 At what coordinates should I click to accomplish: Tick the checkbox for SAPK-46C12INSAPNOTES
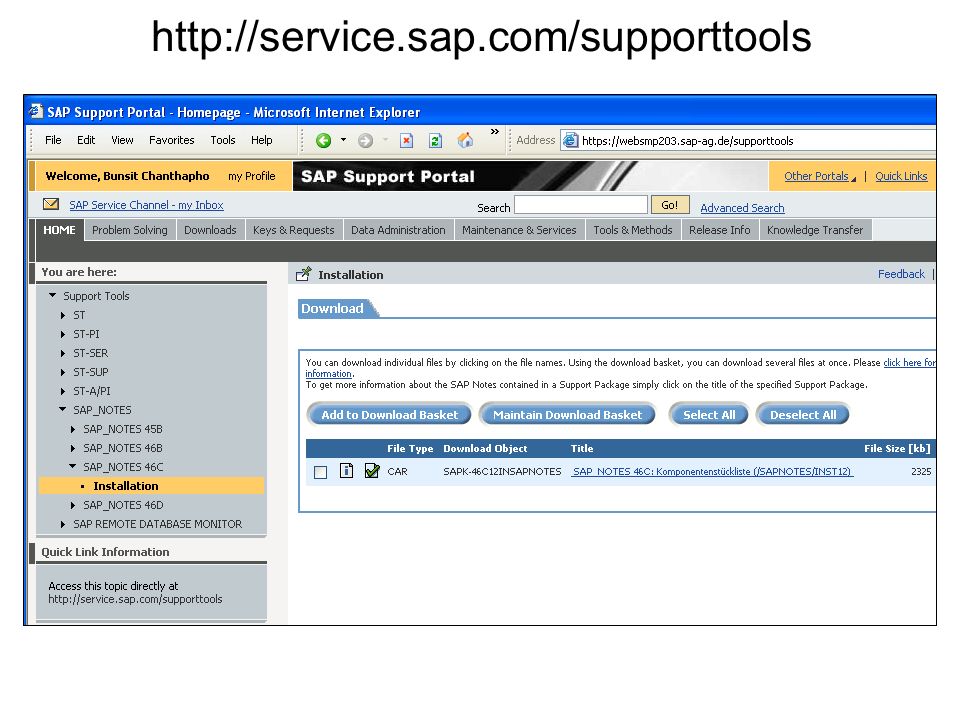tap(320, 472)
